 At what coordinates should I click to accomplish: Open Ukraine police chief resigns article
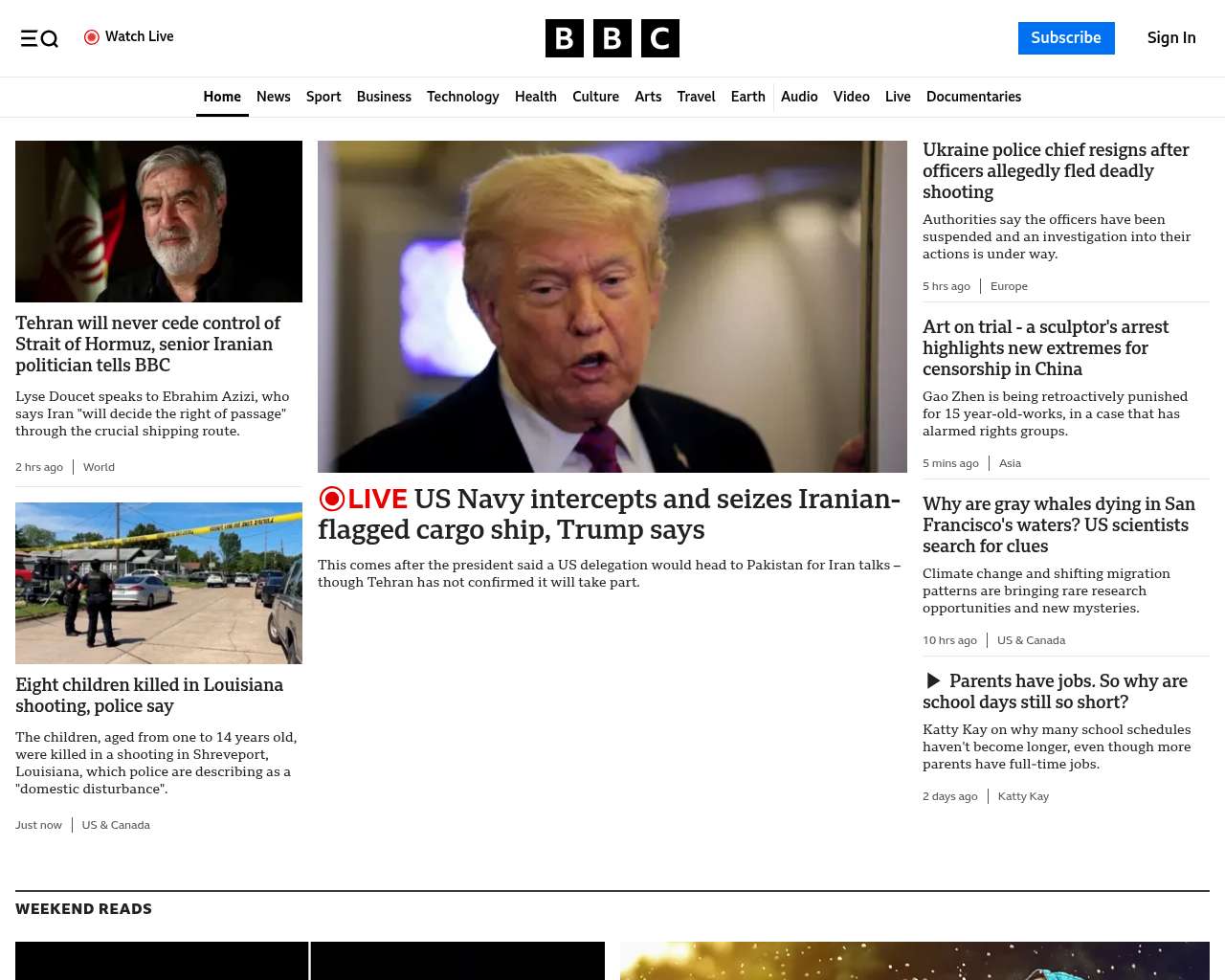coord(1056,170)
